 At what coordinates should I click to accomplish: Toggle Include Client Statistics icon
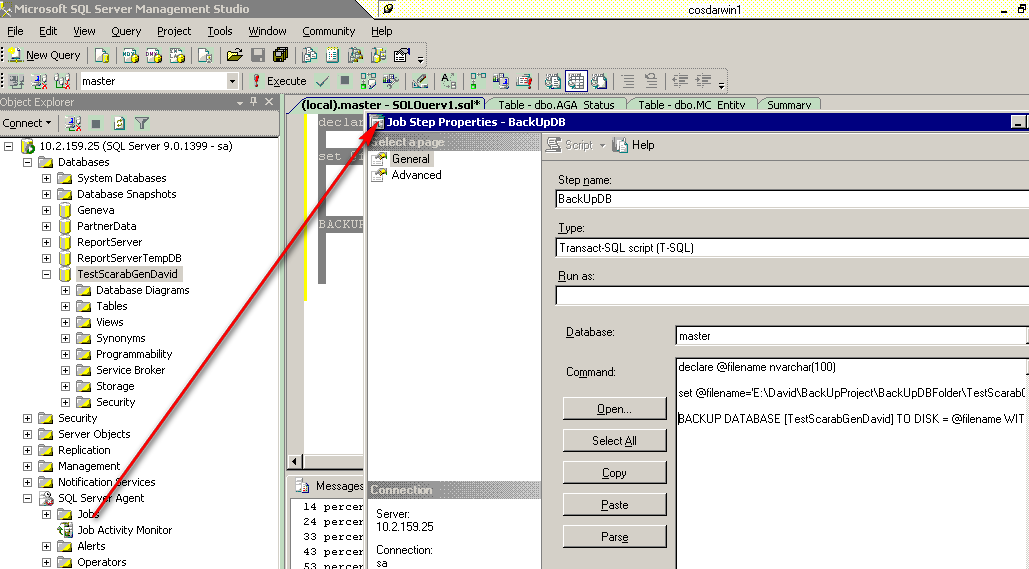click(x=501, y=81)
